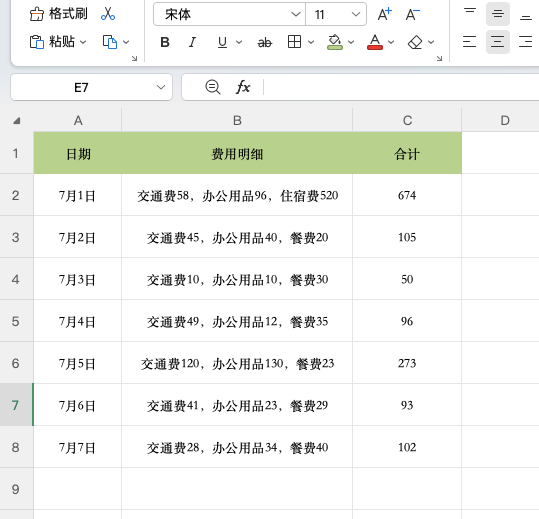Click total cell 96
Image resolution: width=539 pixels, height=519 pixels.
(407, 321)
